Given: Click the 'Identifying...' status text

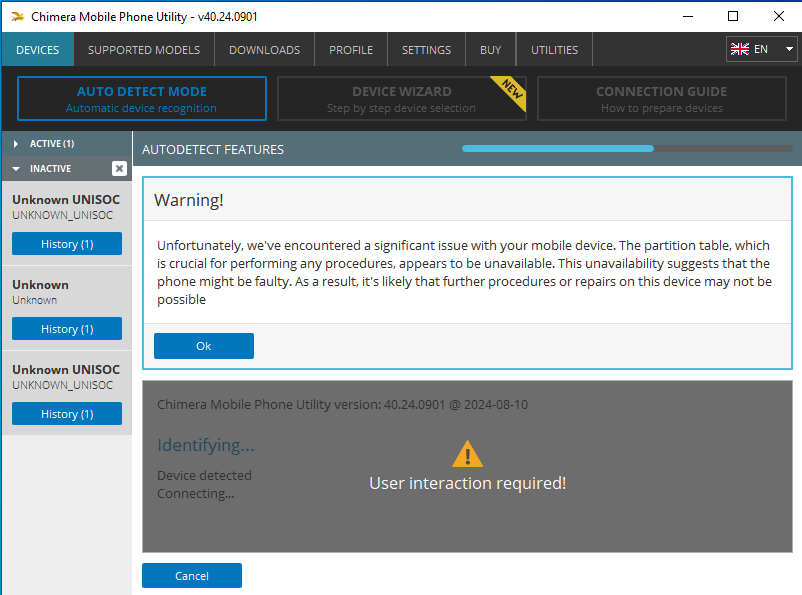Looking at the screenshot, I should [206, 445].
